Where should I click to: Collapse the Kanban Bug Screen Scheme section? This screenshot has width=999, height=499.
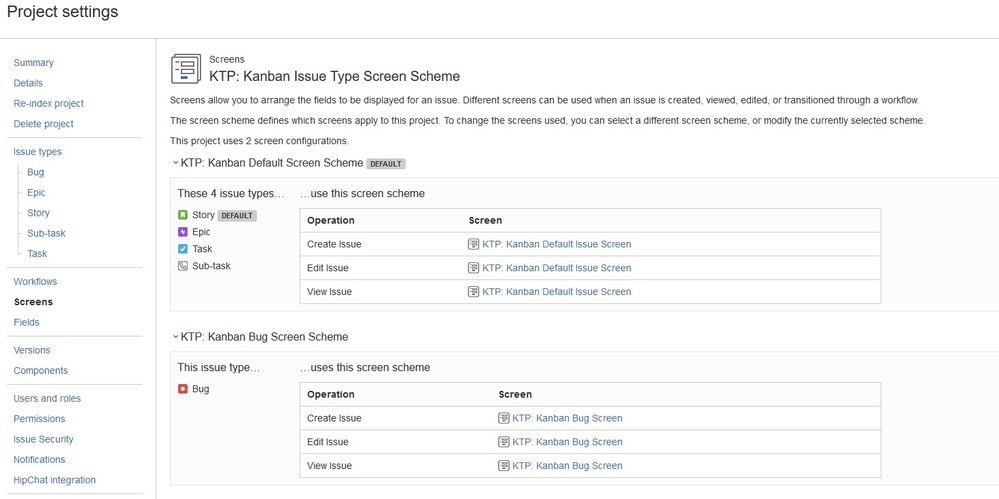[175, 336]
